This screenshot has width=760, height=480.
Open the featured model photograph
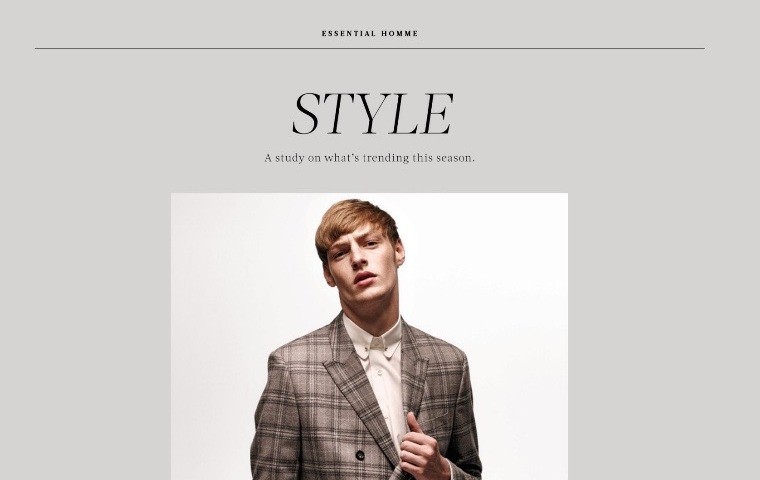(369, 336)
